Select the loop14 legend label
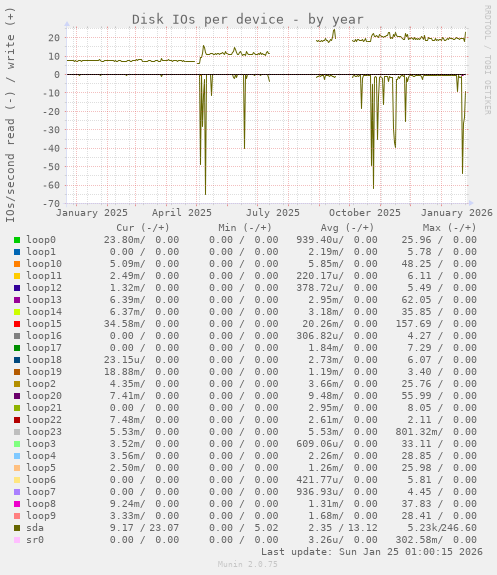 [44, 312]
